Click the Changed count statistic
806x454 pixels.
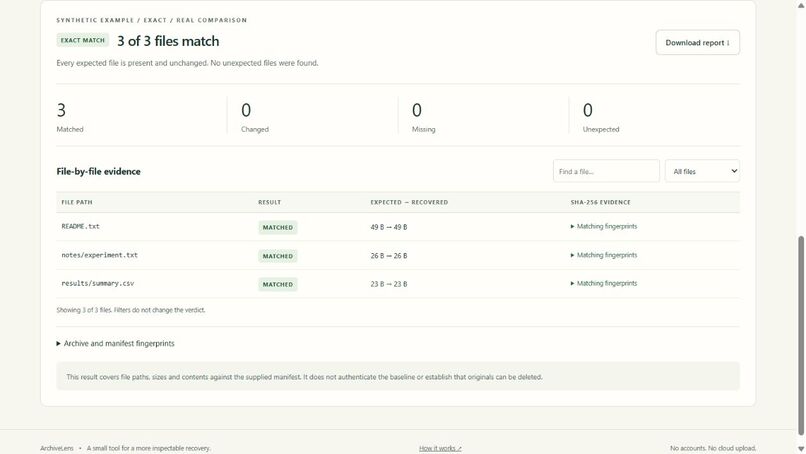pos(255,117)
